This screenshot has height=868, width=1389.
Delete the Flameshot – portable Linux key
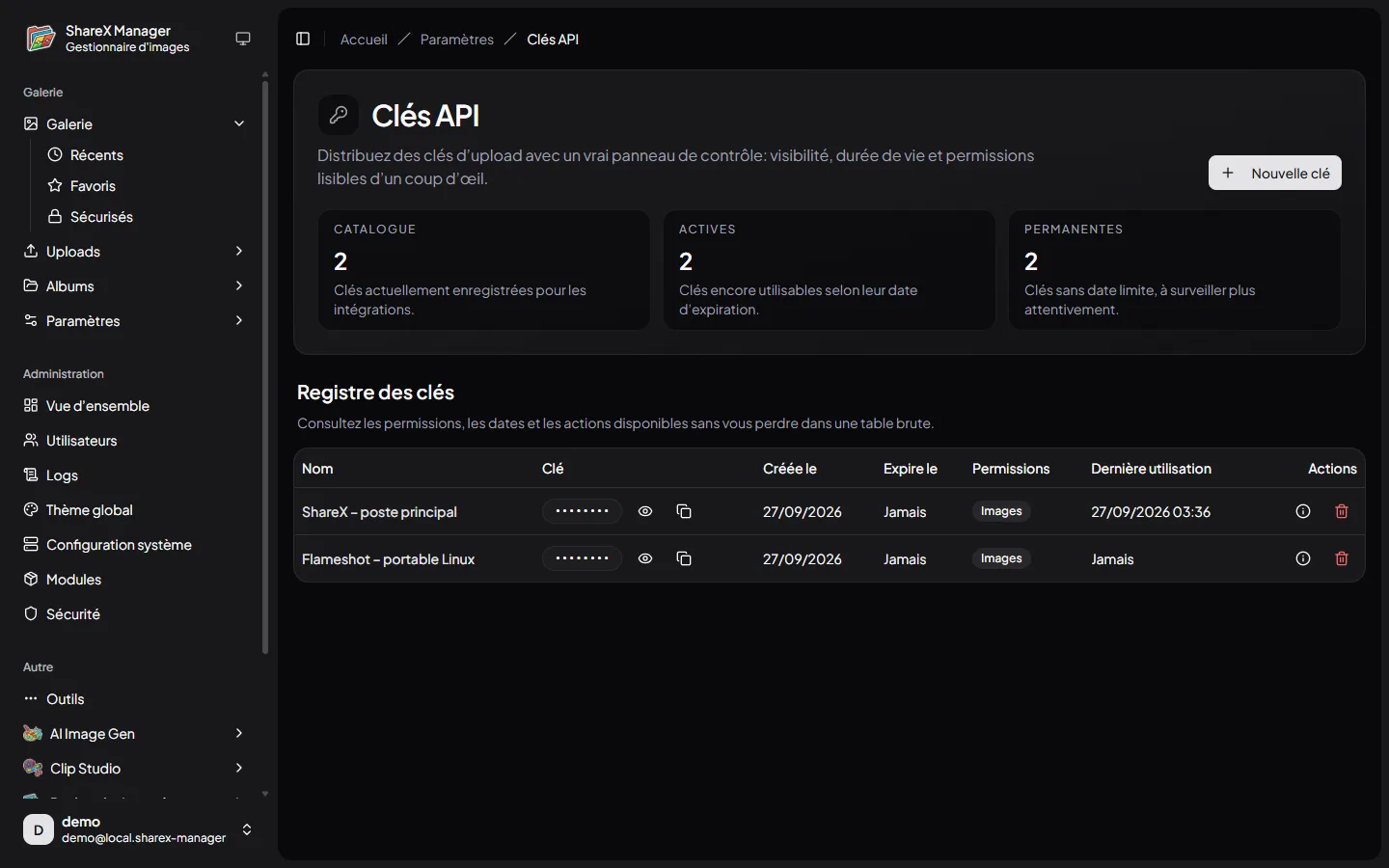click(1342, 558)
